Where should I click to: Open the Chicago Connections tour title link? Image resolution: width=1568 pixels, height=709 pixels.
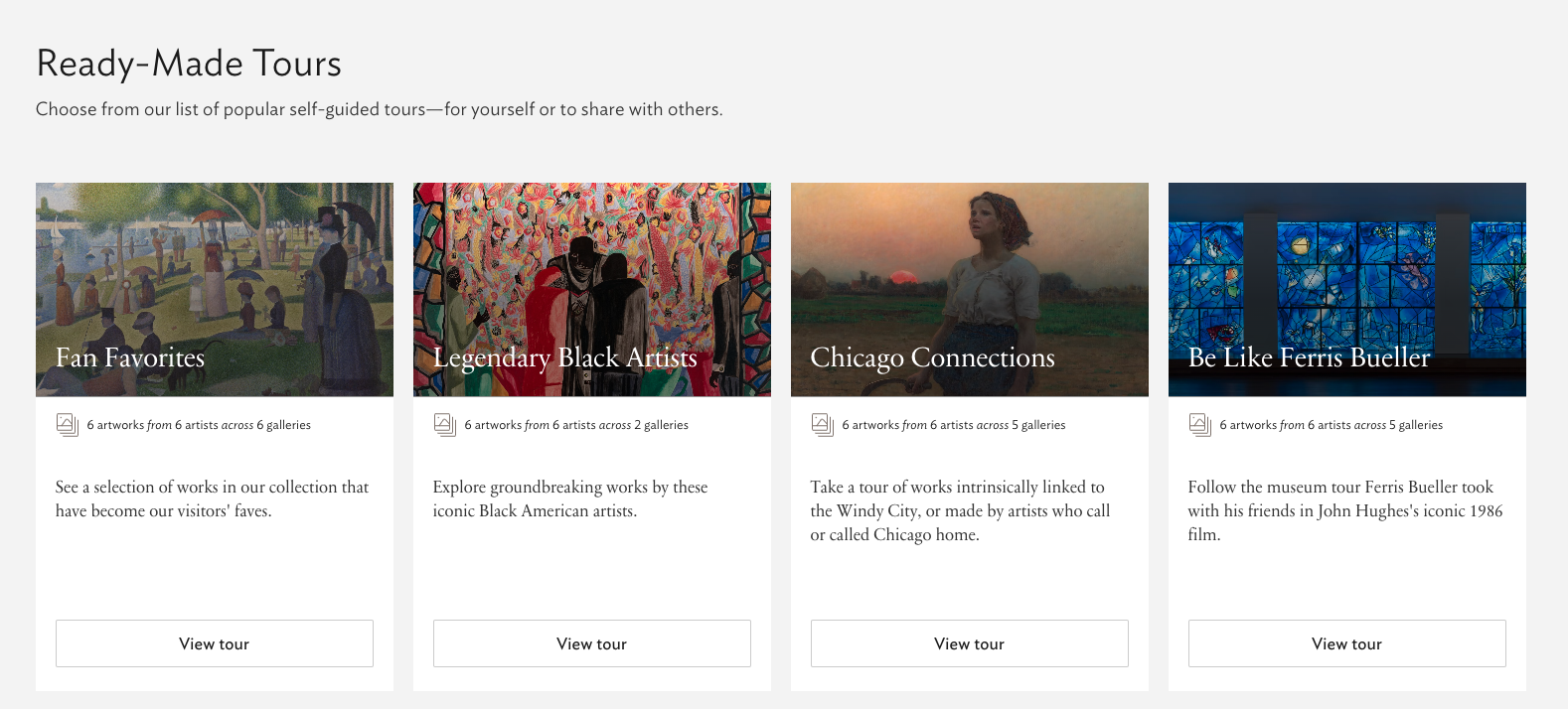pyautogui.click(x=933, y=357)
